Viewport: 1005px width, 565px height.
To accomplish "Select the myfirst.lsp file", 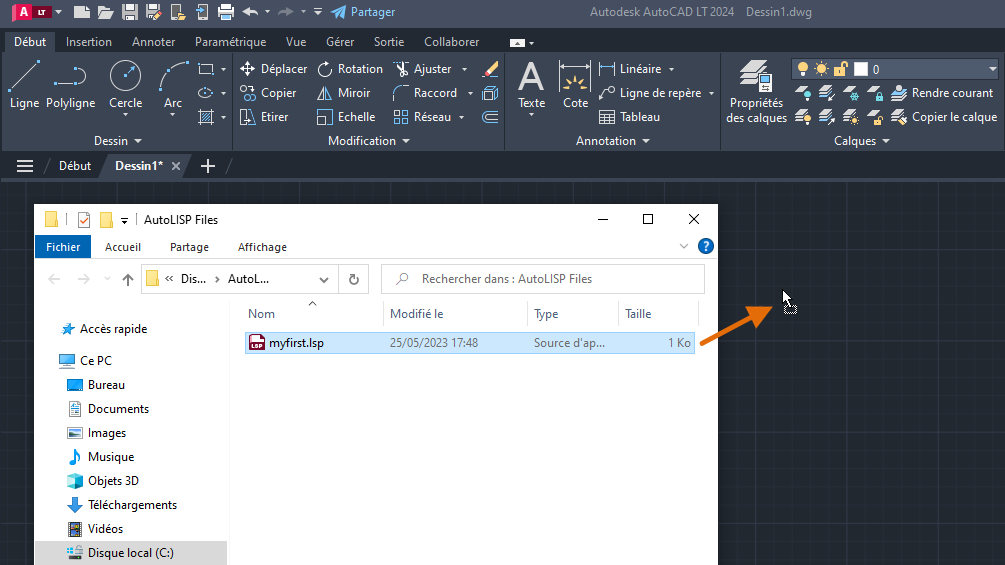I will coord(470,343).
